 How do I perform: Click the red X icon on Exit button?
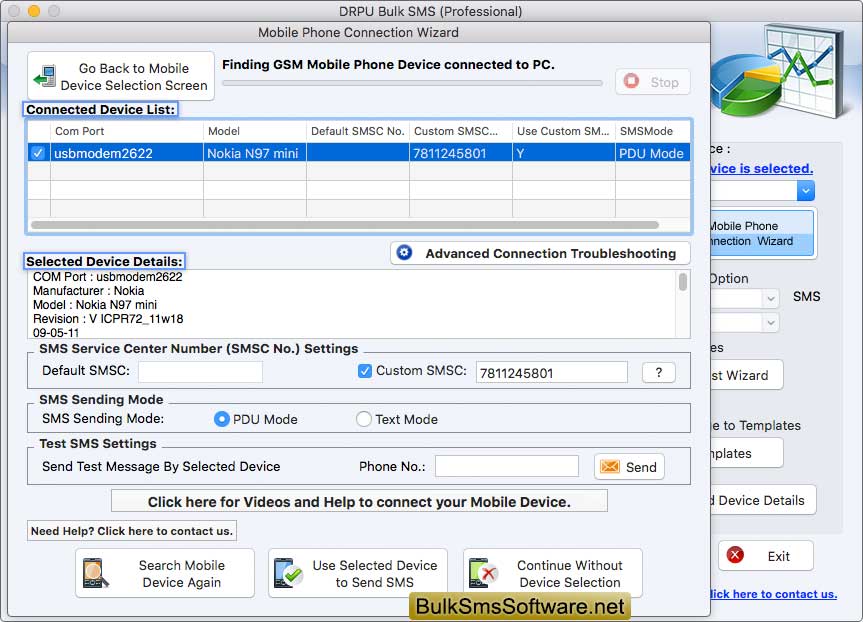click(735, 555)
